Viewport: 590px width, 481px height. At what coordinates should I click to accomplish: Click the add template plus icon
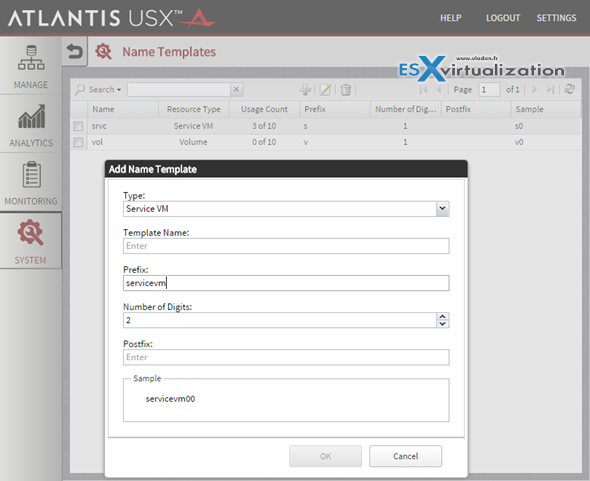(x=305, y=90)
